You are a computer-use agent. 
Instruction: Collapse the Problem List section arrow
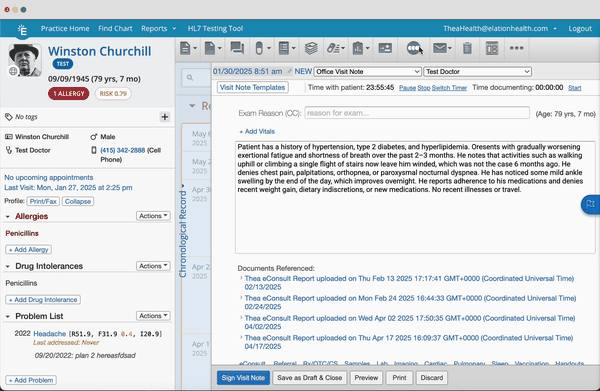[x=8, y=316]
